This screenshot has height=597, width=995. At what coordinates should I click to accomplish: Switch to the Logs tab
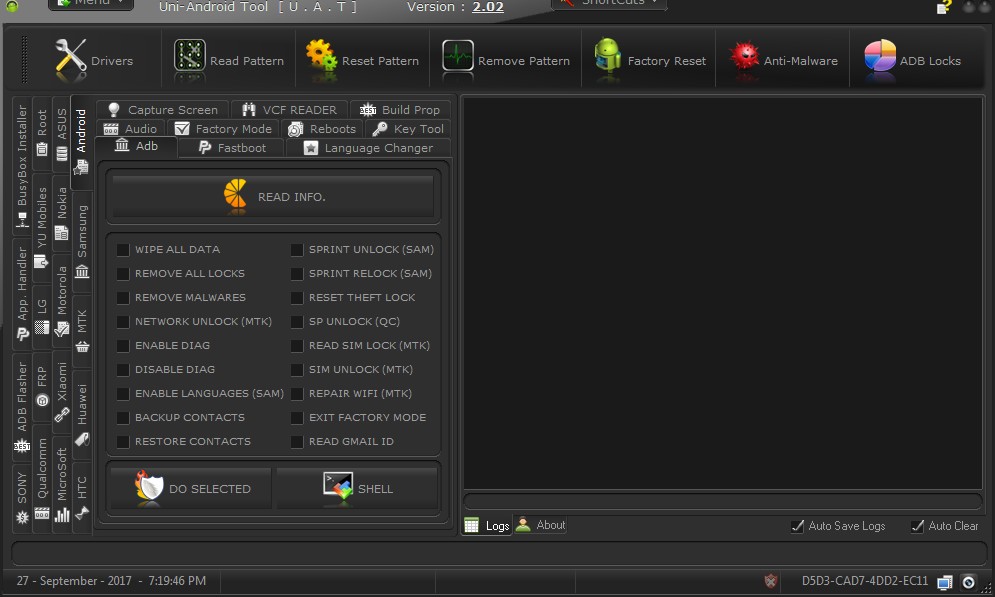pyautogui.click(x=487, y=525)
